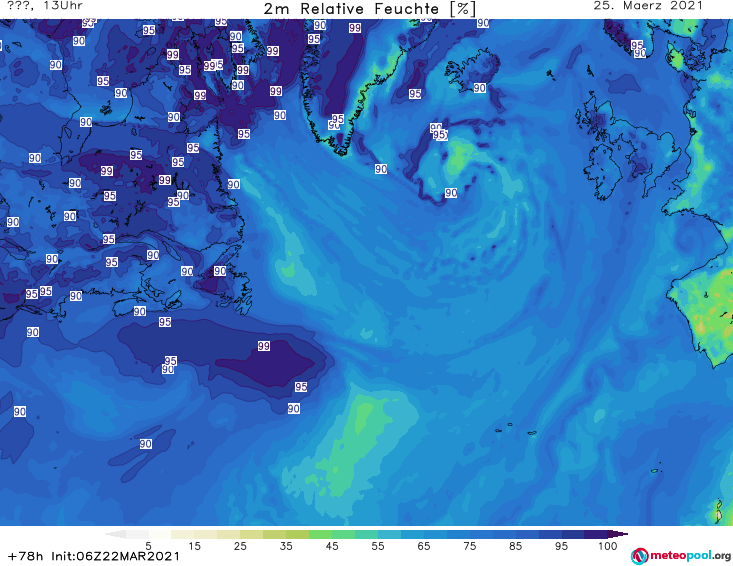Pick the dark purple legend swatch above 100
The height and width of the screenshot is (566, 733).
click(596, 534)
